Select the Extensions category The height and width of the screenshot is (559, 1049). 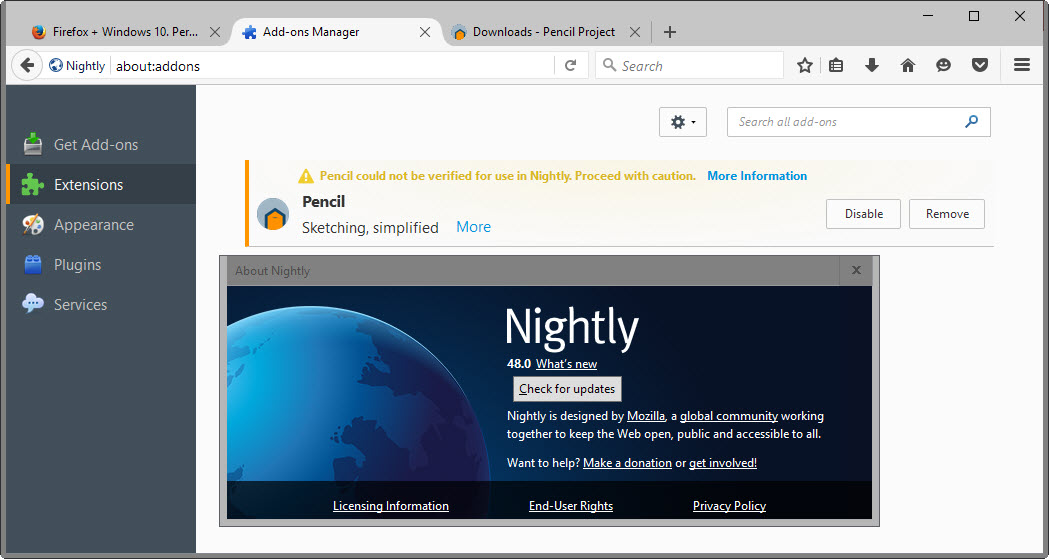pyautogui.click(x=100, y=185)
